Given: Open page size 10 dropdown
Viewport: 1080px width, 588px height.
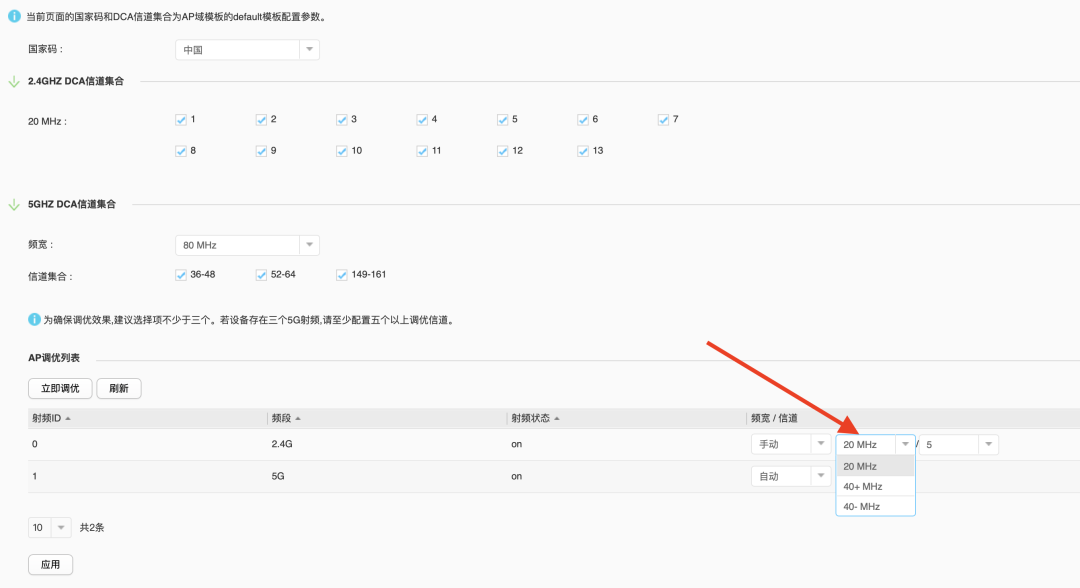Looking at the screenshot, I should (x=50, y=527).
